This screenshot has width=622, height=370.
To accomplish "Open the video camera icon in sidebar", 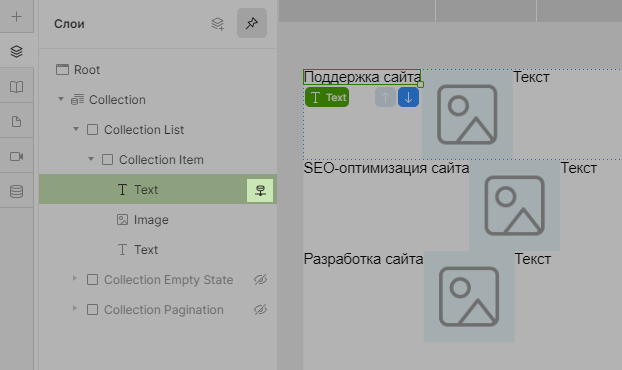I will click(x=16, y=156).
